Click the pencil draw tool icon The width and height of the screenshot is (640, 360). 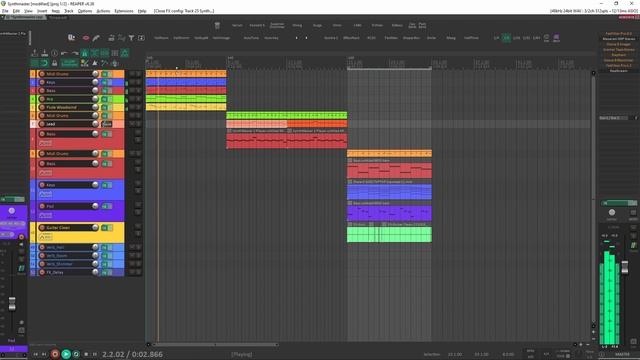pyautogui.click(x=96, y=38)
